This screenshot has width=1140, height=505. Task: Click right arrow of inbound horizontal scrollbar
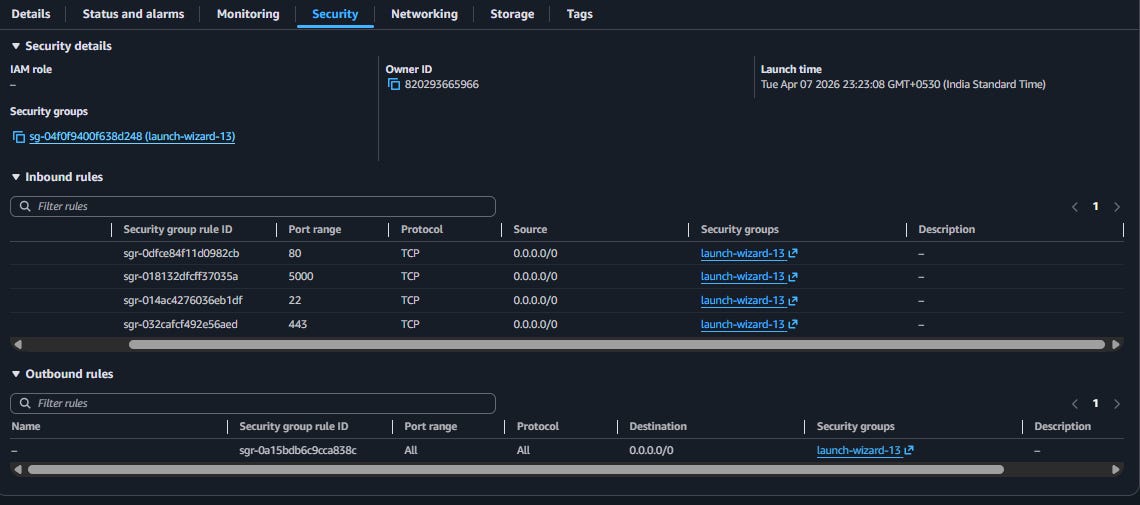point(1116,344)
